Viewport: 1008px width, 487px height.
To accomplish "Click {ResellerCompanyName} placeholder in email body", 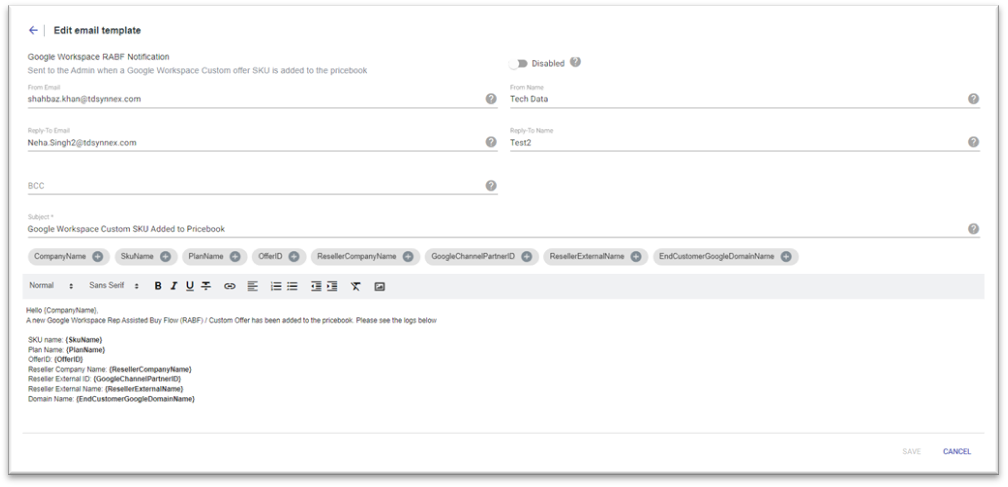I will point(150,369).
